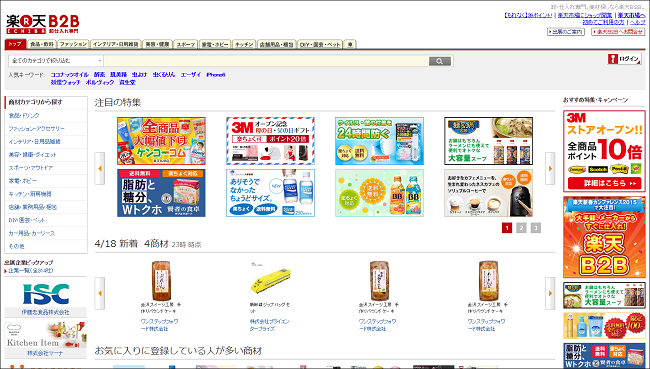Open the 企業一覧 link
650x369 pixels.
click(31, 271)
